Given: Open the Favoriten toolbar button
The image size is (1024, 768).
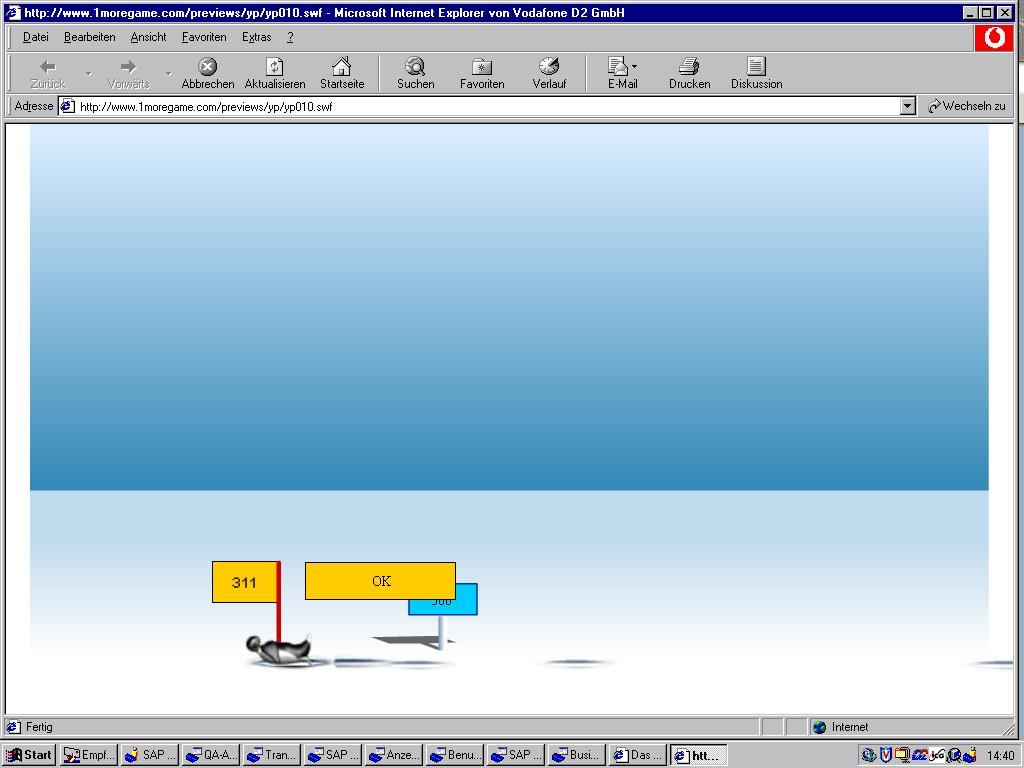Looking at the screenshot, I should 482,67.
